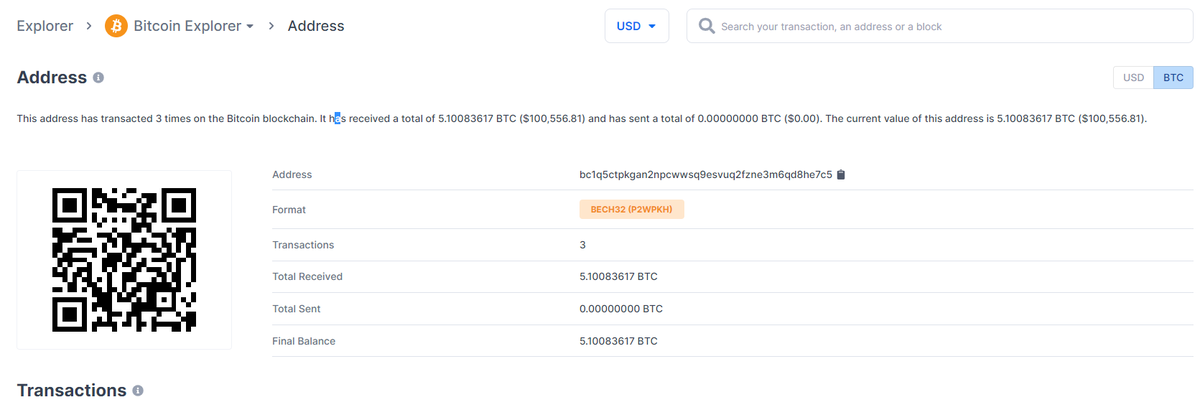Open the USD currency dropdown
The image size is (1200, 420).
click(x=636, y=26)
